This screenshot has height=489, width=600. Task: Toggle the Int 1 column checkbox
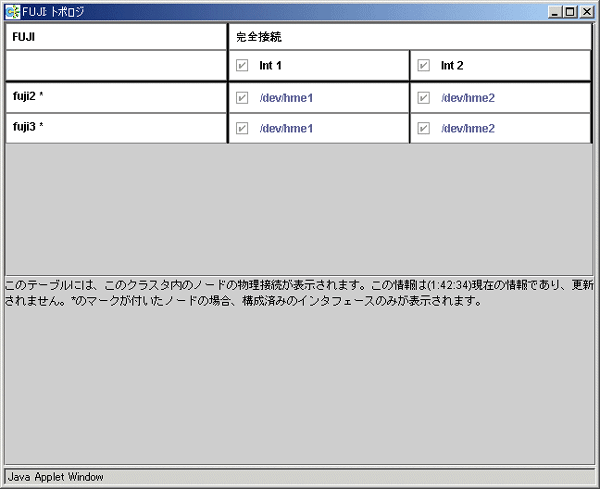242,65
